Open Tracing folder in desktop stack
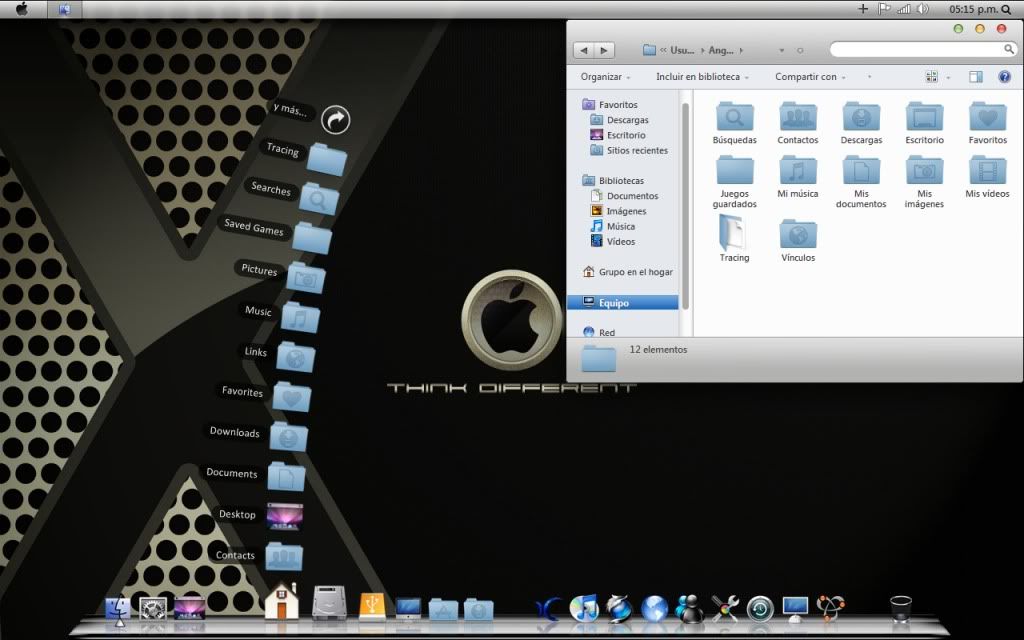This screenshot has height=640, width=1024. pos(327,159)
